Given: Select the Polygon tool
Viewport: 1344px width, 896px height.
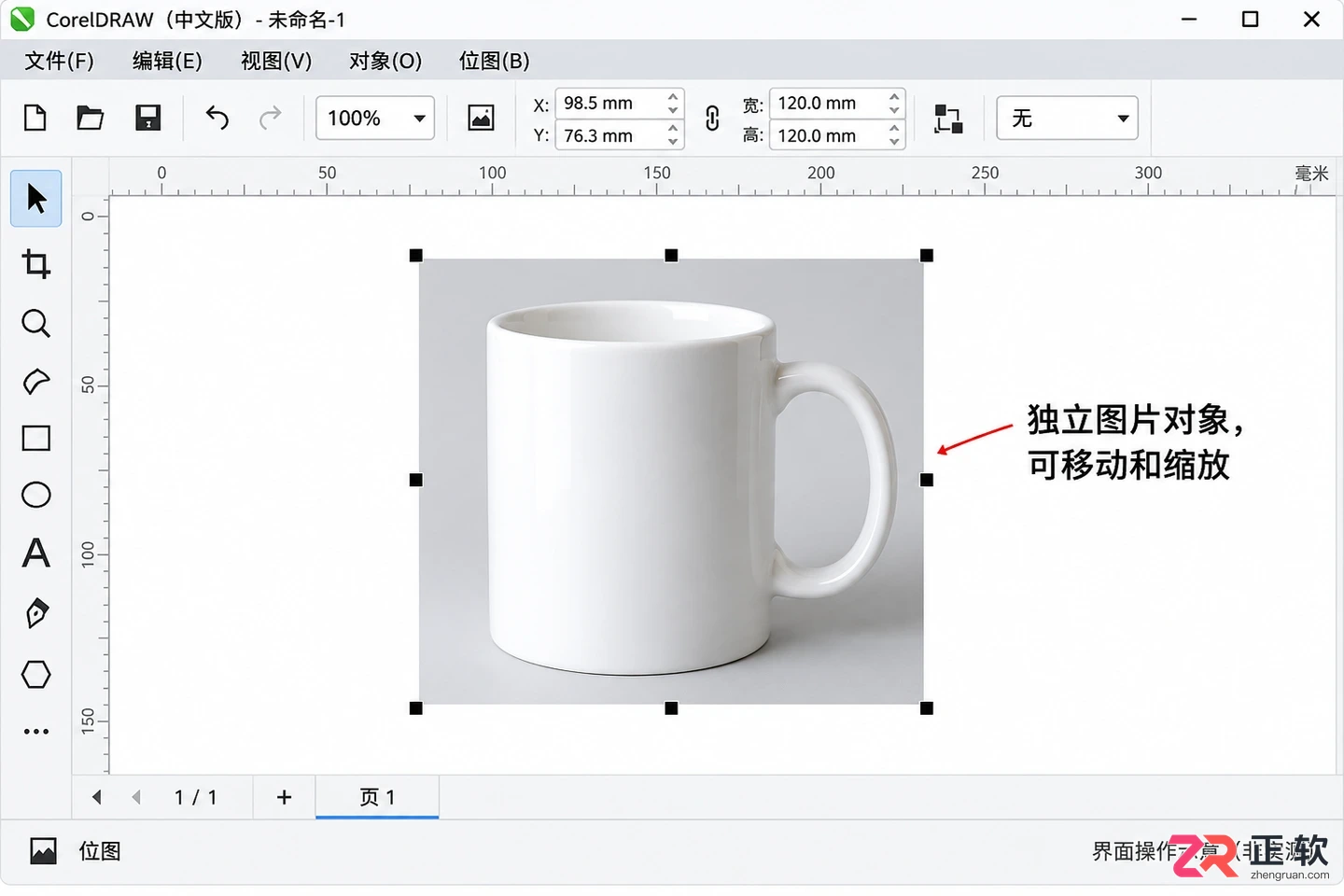Looking at the screenshot, I should tap(36, 674).
